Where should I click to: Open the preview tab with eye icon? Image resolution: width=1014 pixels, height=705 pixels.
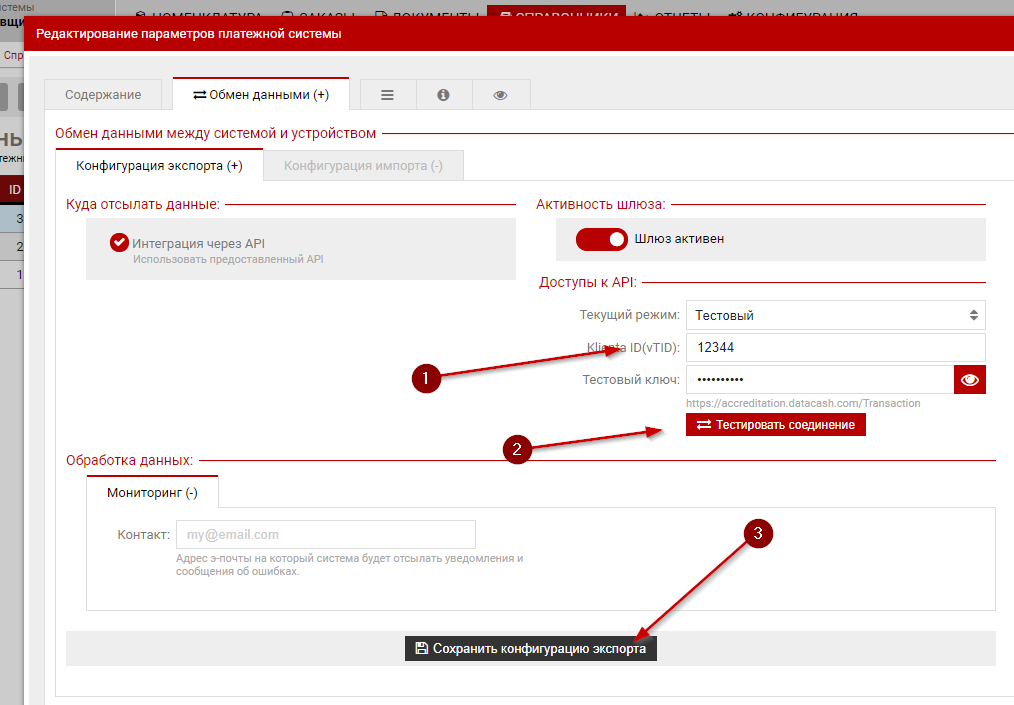pos(500,95)
